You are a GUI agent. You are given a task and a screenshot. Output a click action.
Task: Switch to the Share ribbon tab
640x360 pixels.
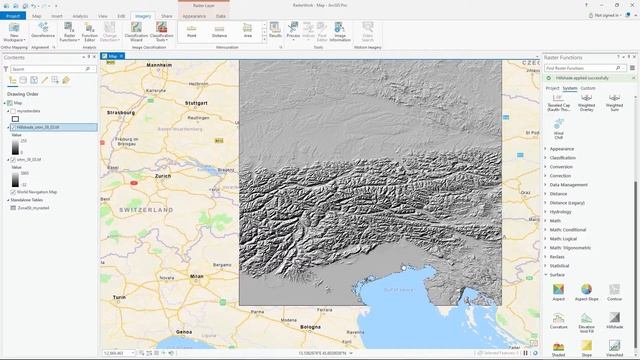coord(167,16)
